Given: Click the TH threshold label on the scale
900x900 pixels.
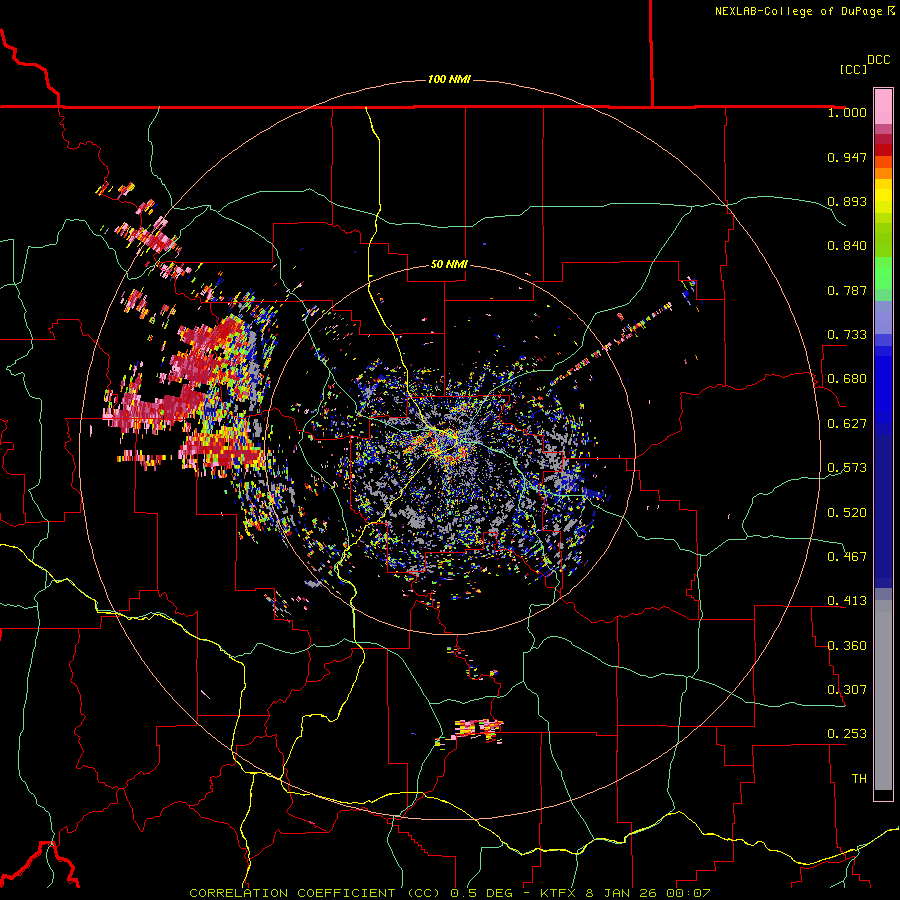Looking at the screenshot, I should tap(859, 779).
